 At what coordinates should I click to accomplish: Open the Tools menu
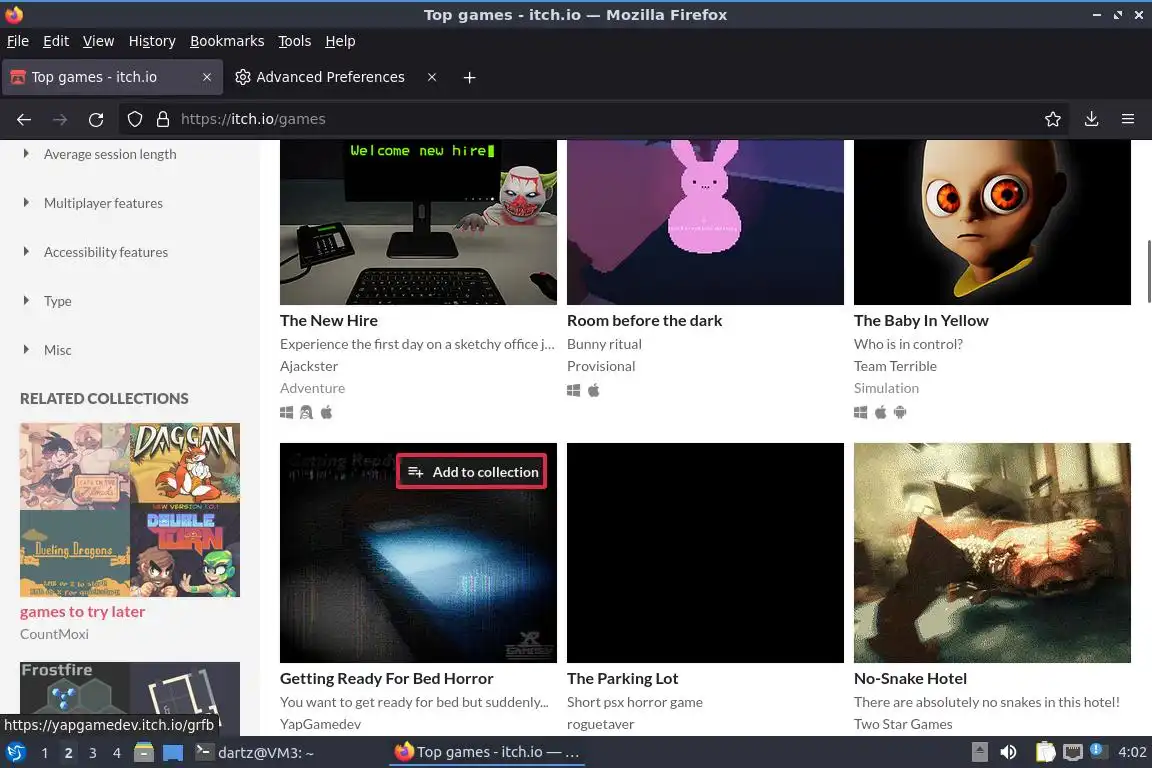point(295,41)
